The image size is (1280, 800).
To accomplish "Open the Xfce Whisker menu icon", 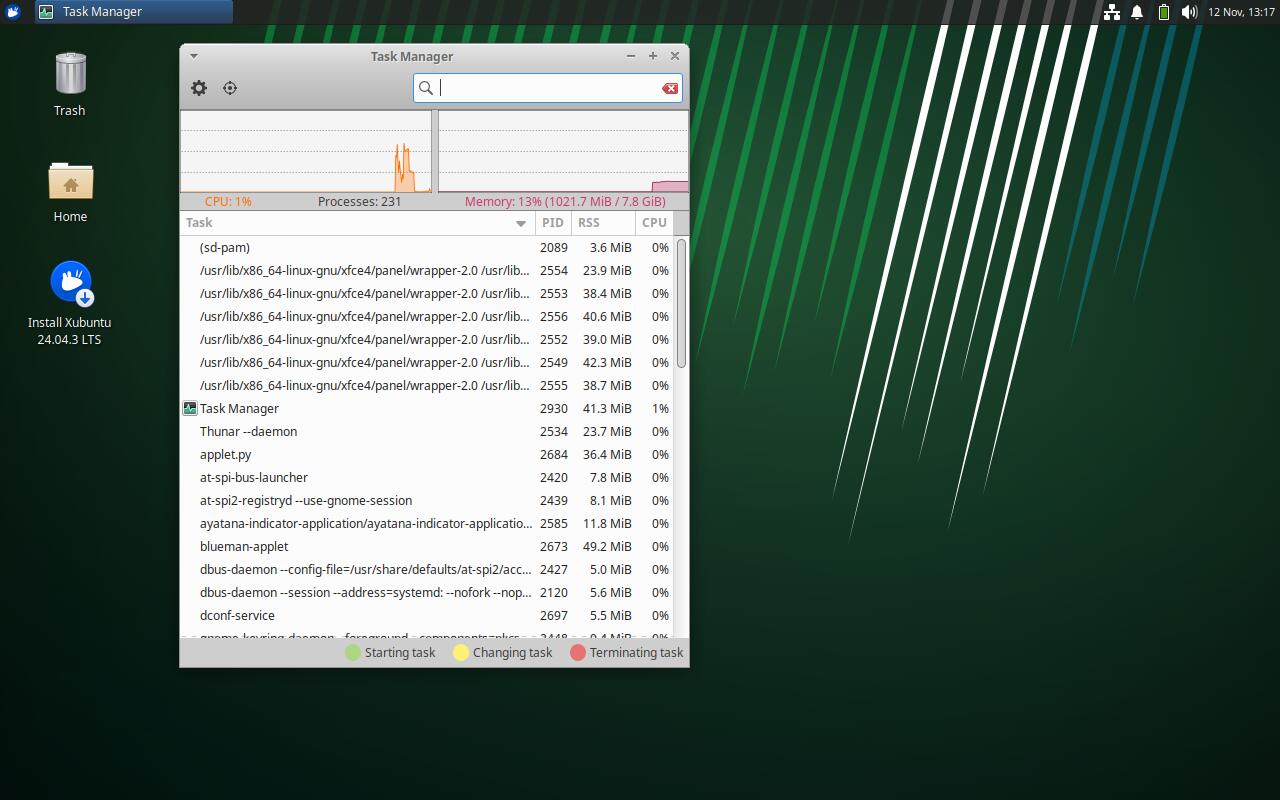I will tap(13, 12).
